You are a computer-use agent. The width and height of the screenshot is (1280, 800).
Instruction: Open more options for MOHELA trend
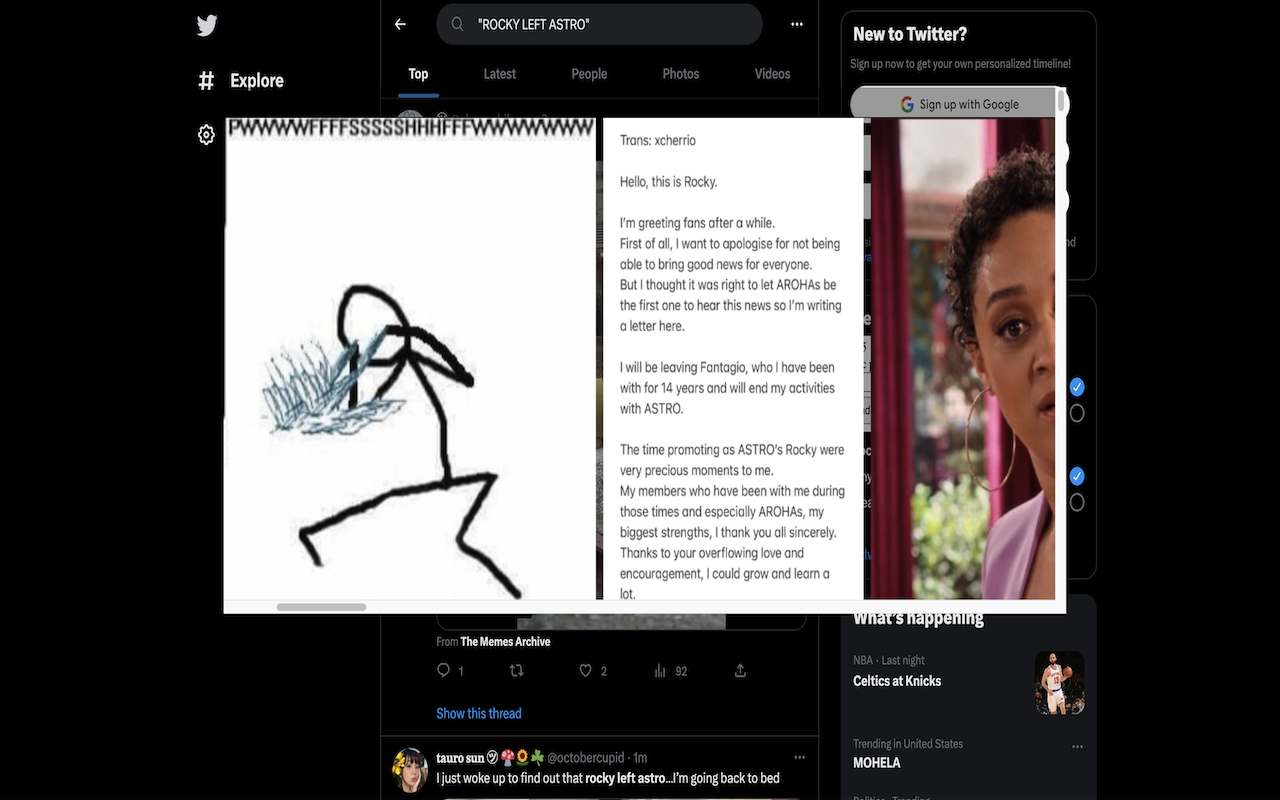point(1077,747)
